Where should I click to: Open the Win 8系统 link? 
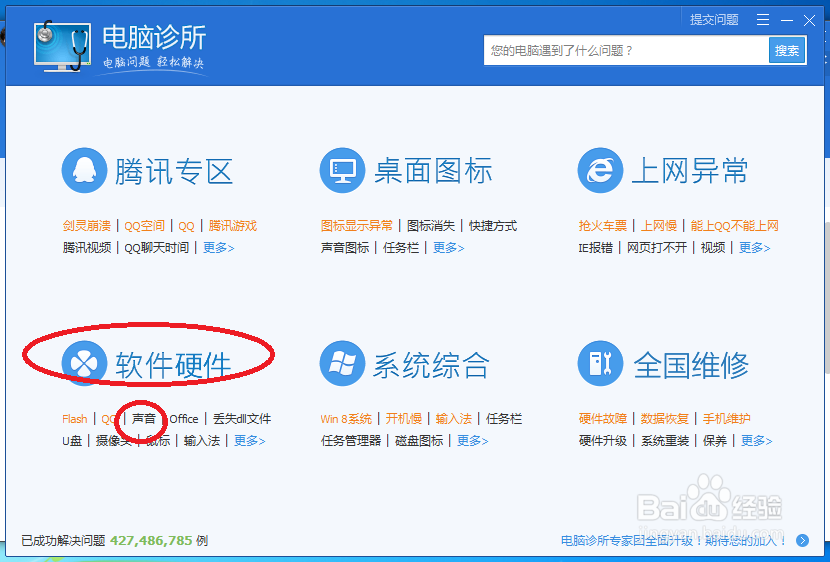[346, 419]
